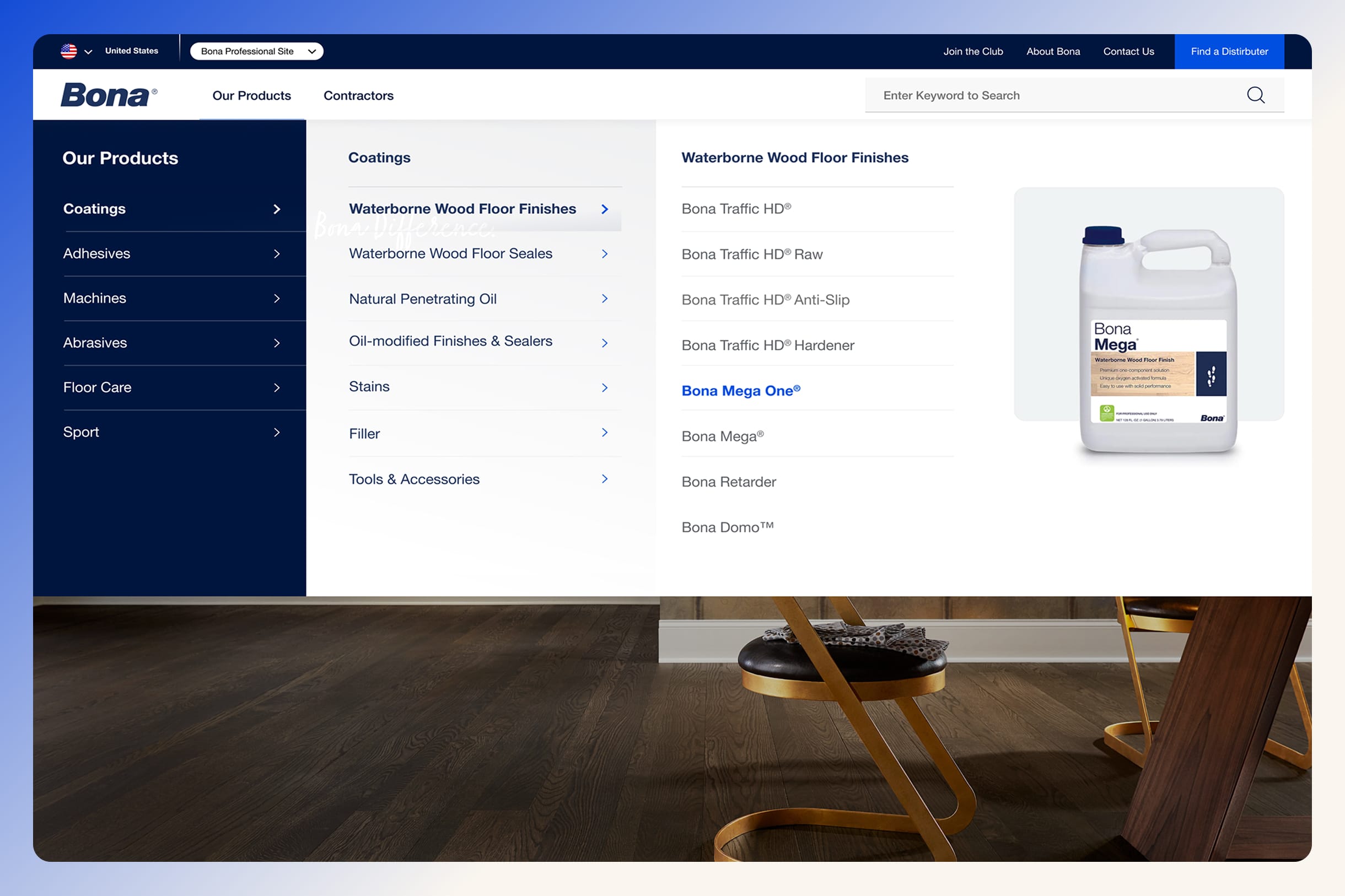Click the arrow next to Filler
The height and width of the screenshot is (896, 1345).
click(604, 433)
